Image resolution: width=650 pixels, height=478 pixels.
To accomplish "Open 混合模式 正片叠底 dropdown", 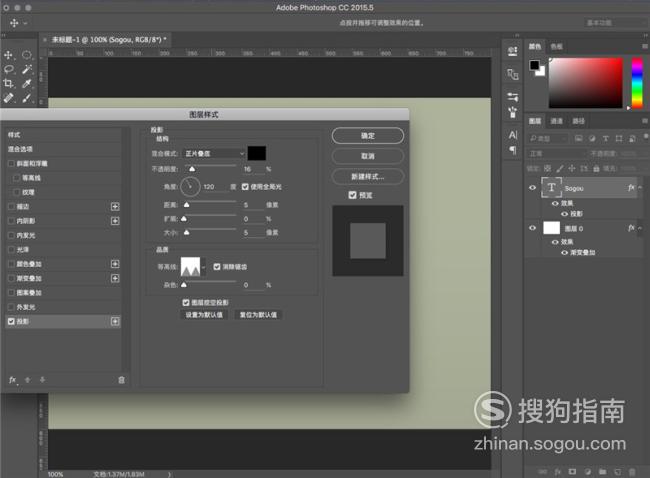I will (214, 153).
